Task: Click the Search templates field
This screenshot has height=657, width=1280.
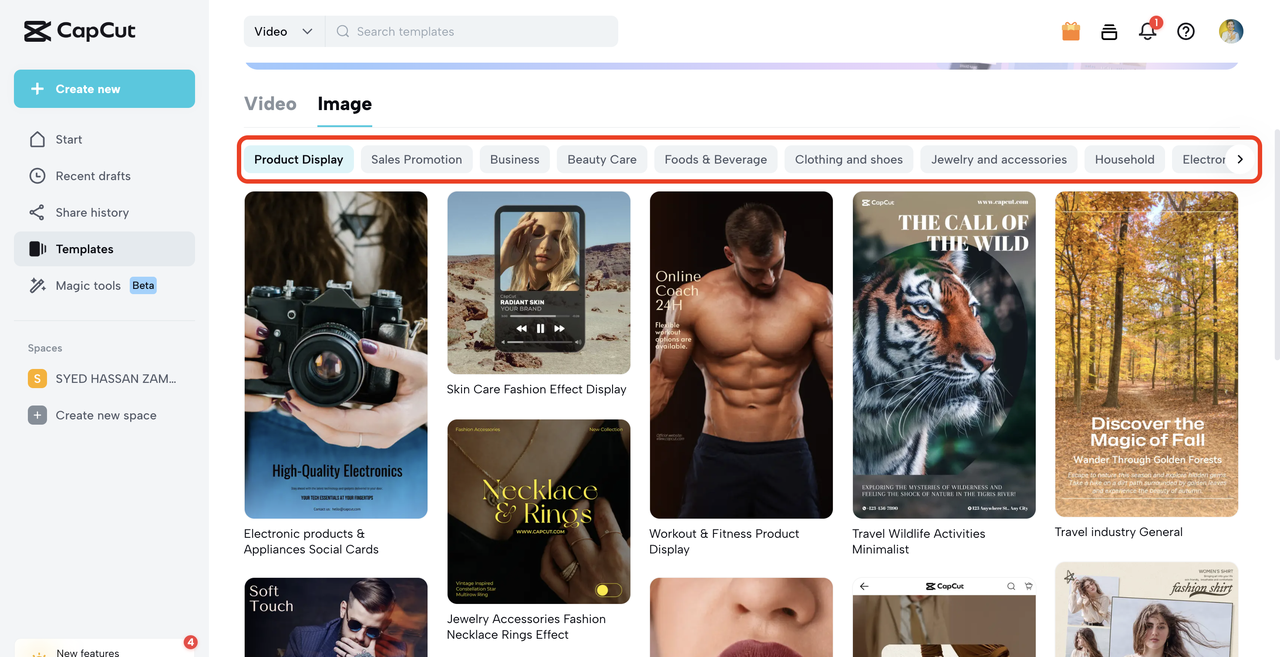Action: pyautogui.click(x=471, y=31)
